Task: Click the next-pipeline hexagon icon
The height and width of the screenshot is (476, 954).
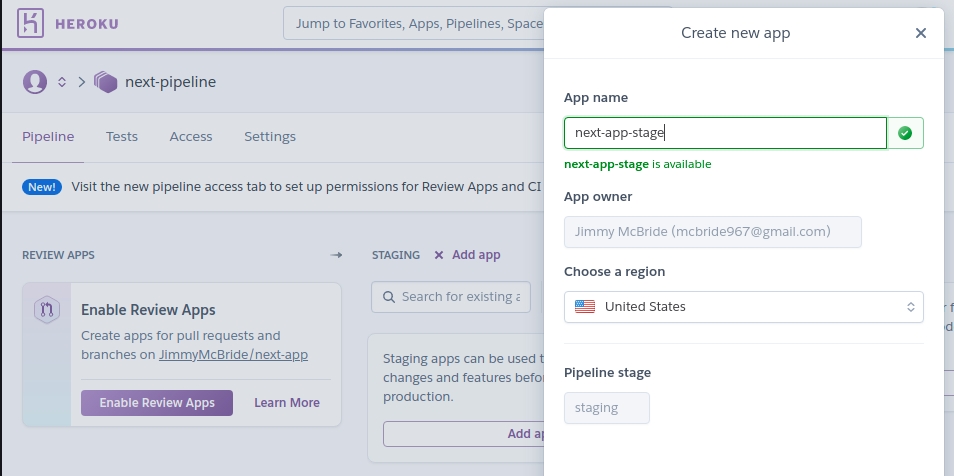Action: (x=105, y=82)
